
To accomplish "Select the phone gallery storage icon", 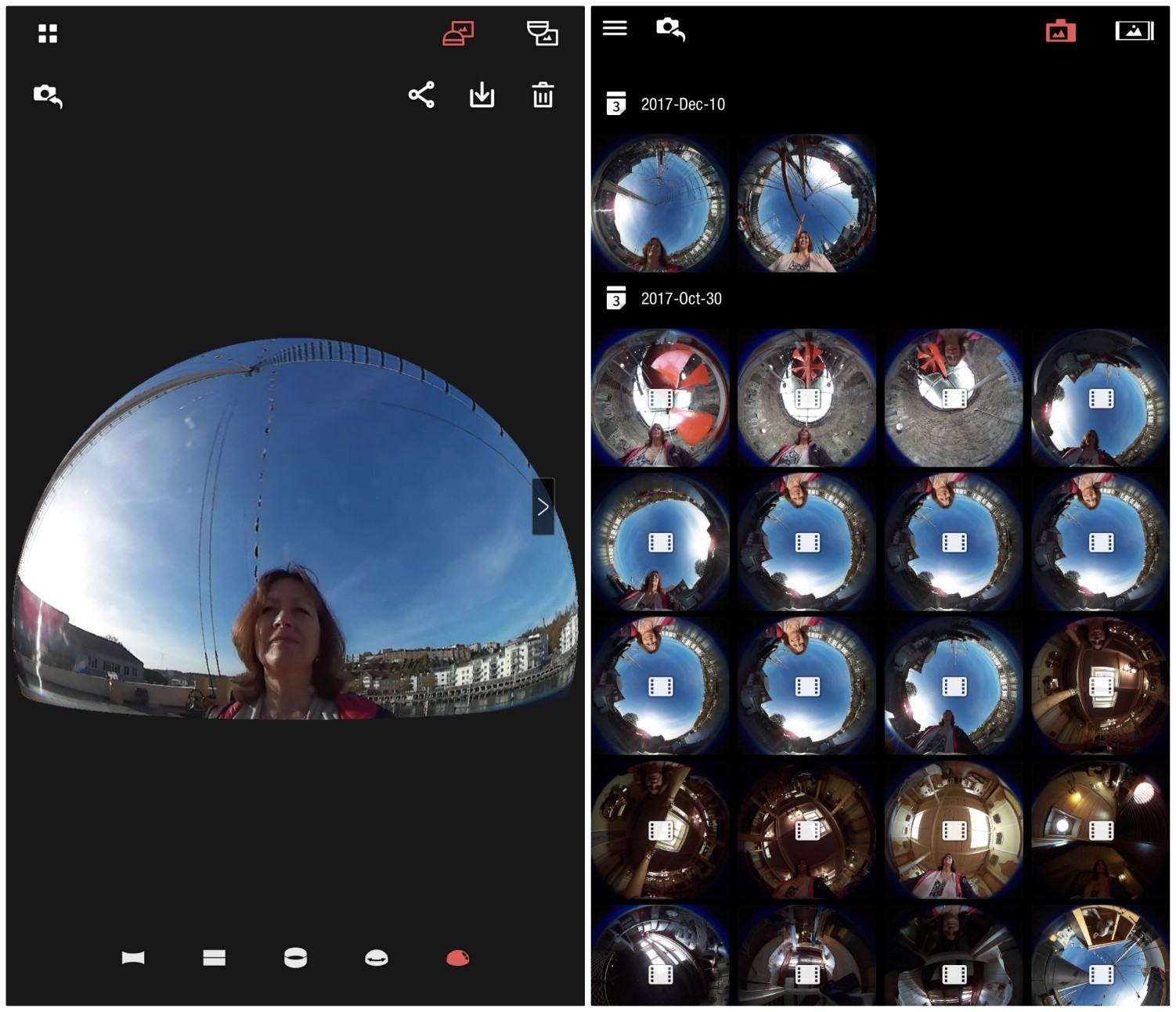I will click(x=1133, y=31).
